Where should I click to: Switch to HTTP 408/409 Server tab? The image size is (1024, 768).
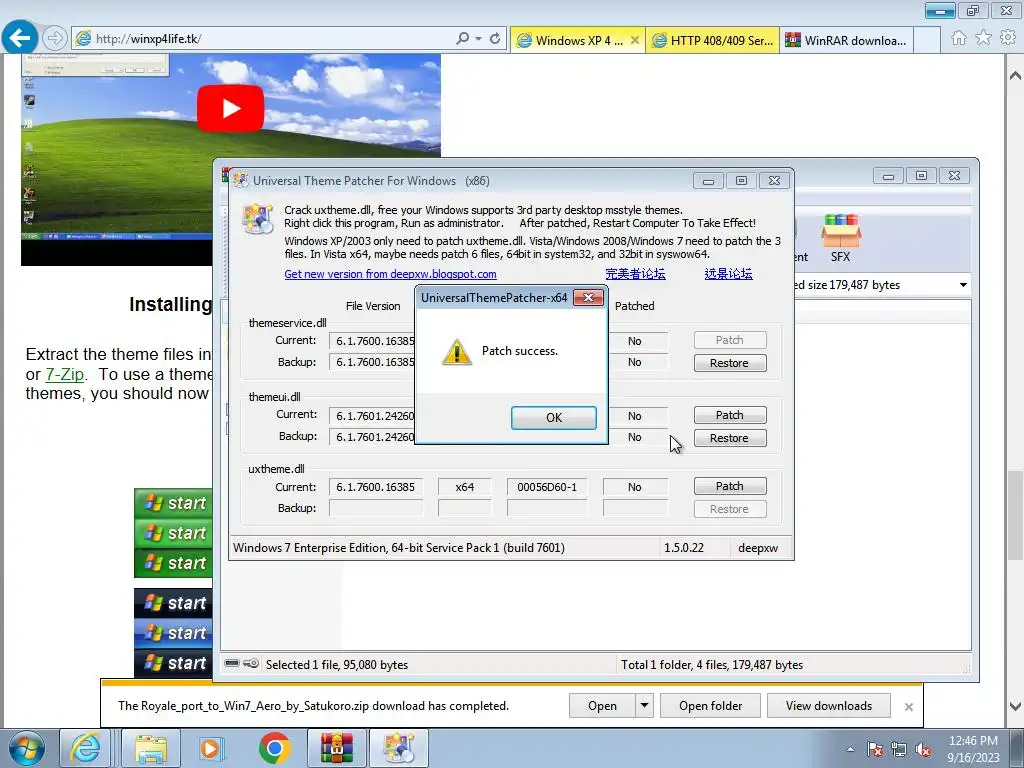(713, 40)
